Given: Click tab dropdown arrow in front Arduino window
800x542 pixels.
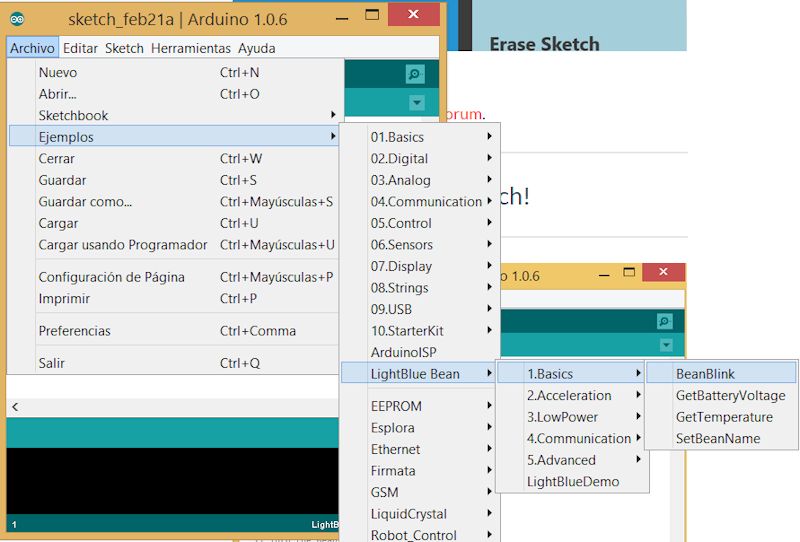Looking at the screenshot, I should [417, 103].
